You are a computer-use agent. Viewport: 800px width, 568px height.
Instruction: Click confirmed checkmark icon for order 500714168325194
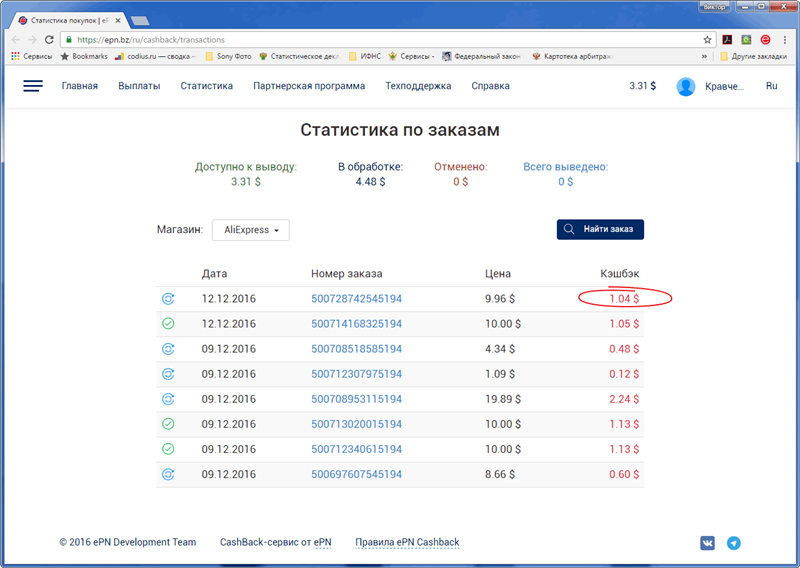[x=168, y=324]
